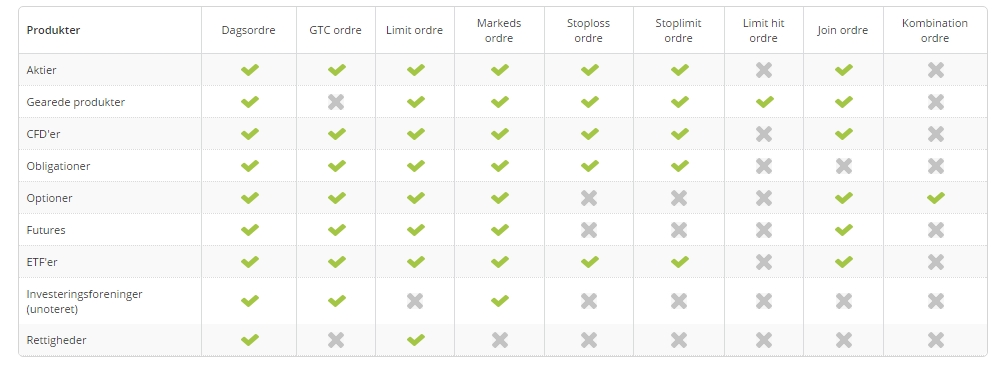Viewport: 1002px width, 370px height.
Task: Click the grey cross for Investeringsforeninger Limit ordre
Action: pos(415,300)
